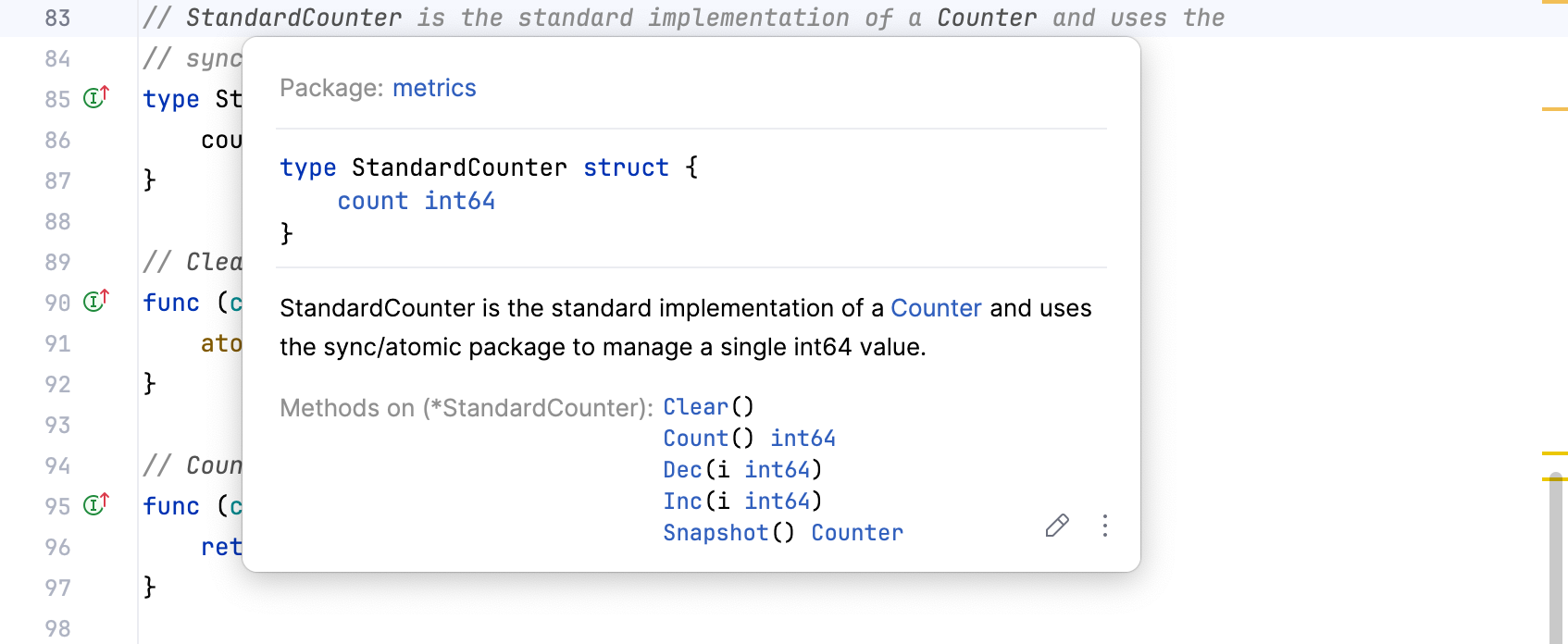The image size is (1568, 644).
Task: Click the implementation gutter icon on line 95
Action: (x=96, y=504)
